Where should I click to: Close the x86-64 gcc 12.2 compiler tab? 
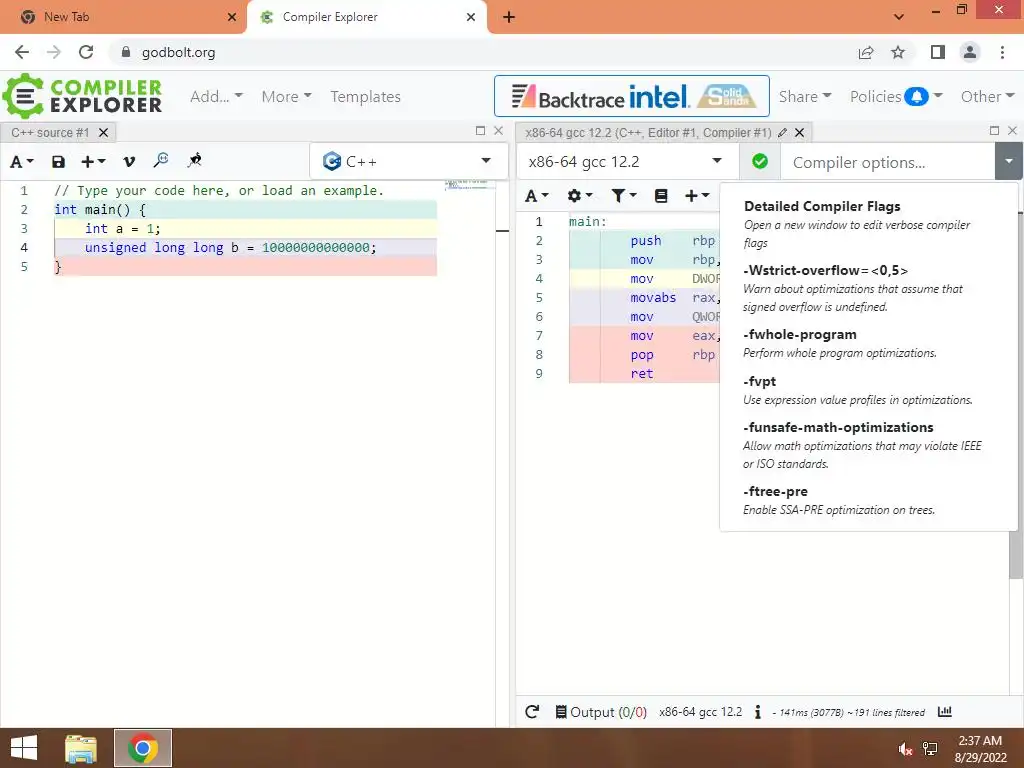799,133
